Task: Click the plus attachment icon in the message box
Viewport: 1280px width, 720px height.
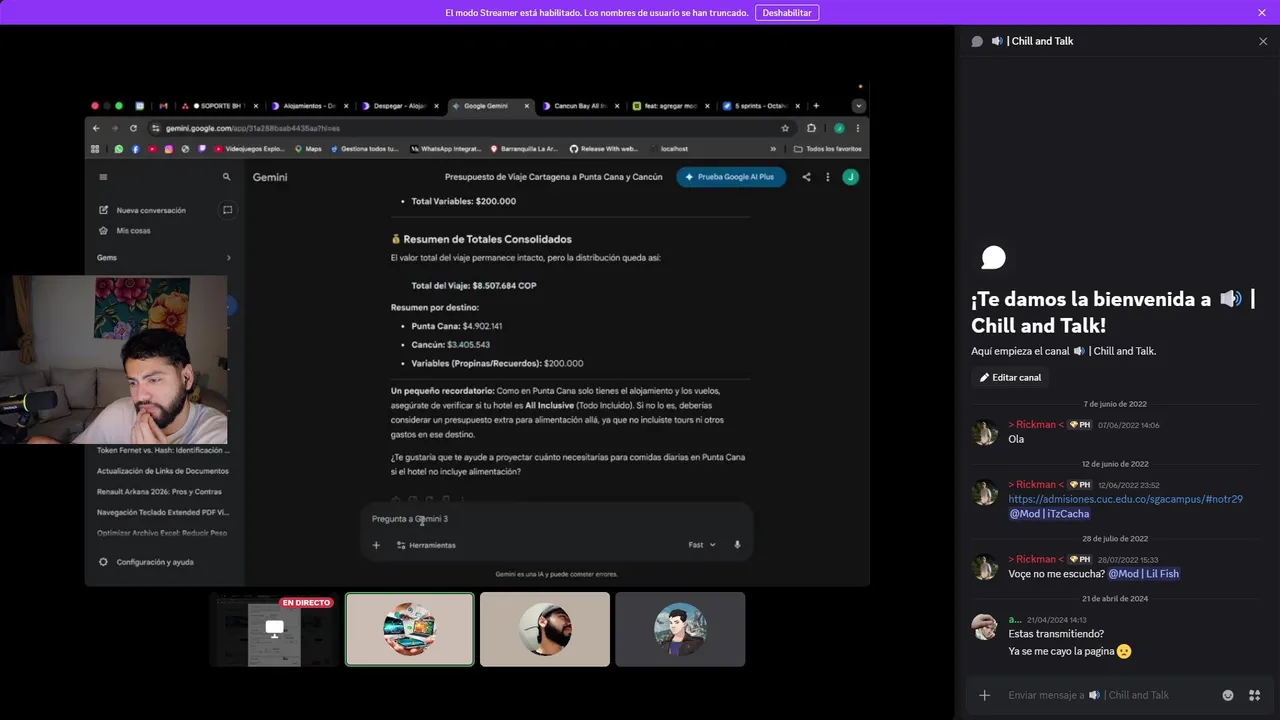Action: pyautogui.click(x=985, y=695)
